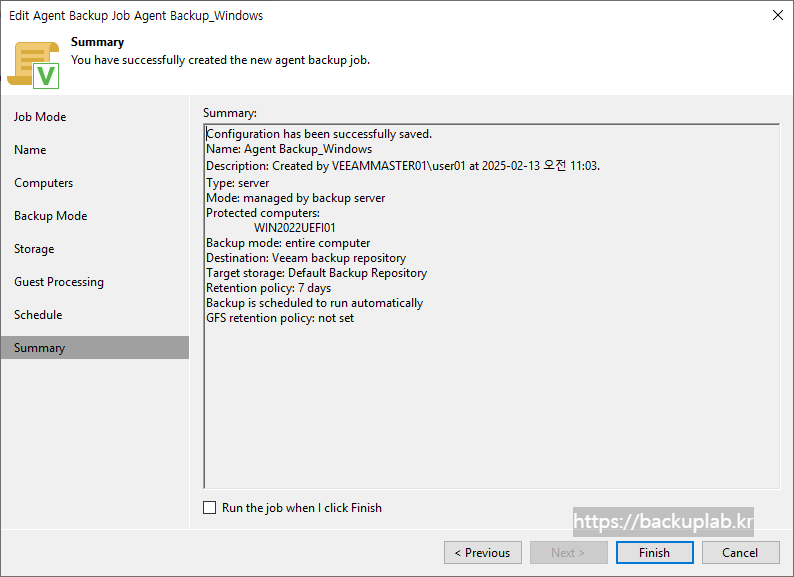The width and height of the screenshot is (794, 577).
Task: Click 'You have successfully created' header message
Action: tap(220, 60)
